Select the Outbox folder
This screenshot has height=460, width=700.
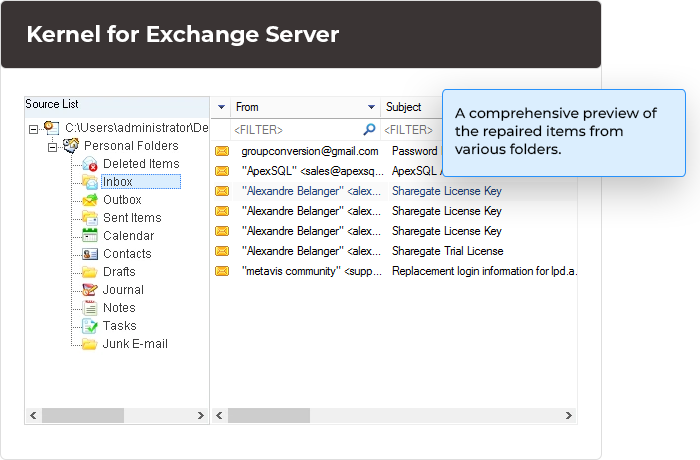pos(122,200)
